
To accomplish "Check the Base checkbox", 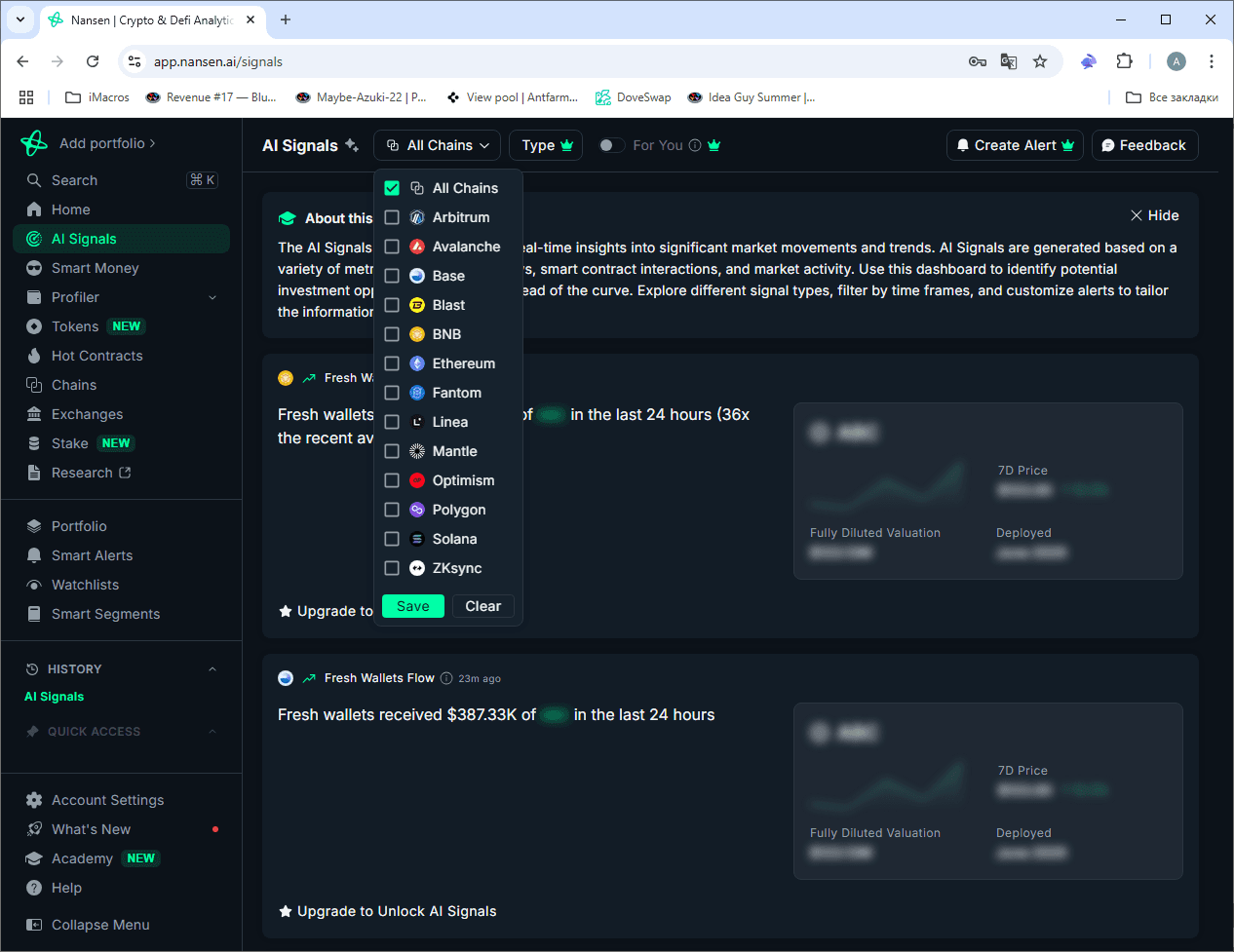I will click(x=392, y=276).
